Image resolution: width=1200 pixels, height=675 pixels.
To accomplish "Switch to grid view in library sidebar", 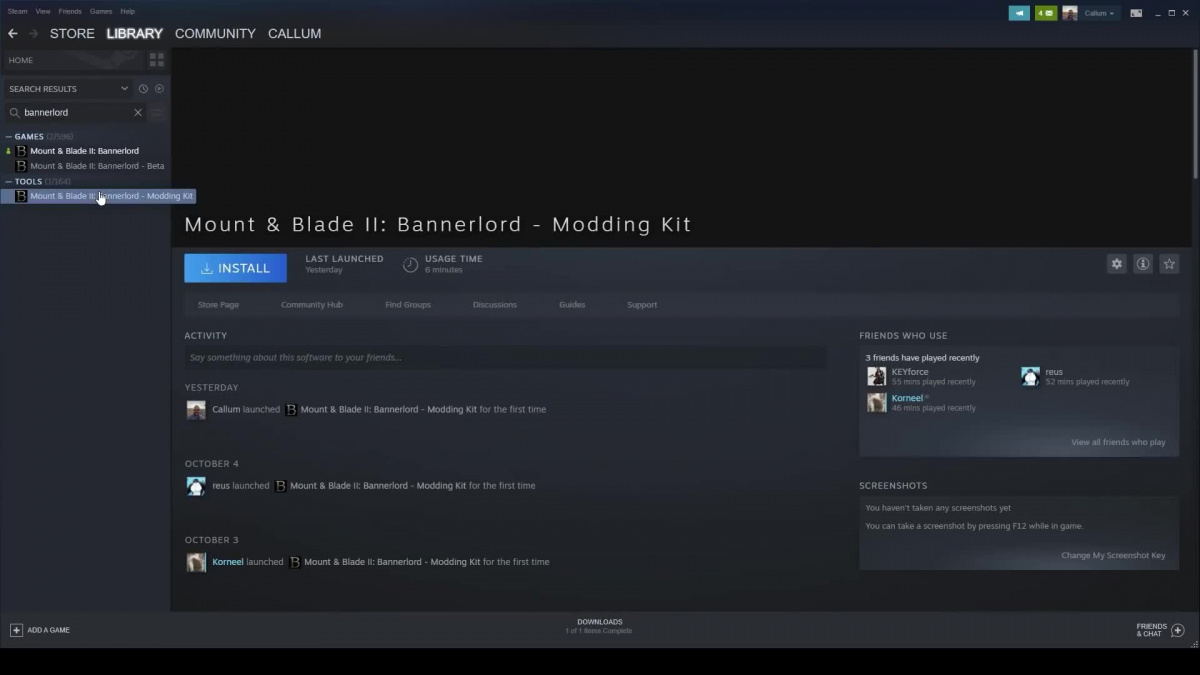I will point(155,60).
